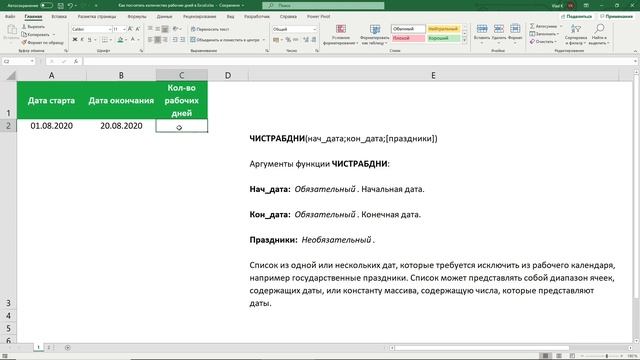Viewport: 640px width, 360px height.
Task: Click Merge and Center (Объединить и поместить в центре)
Action: point(225,40)
